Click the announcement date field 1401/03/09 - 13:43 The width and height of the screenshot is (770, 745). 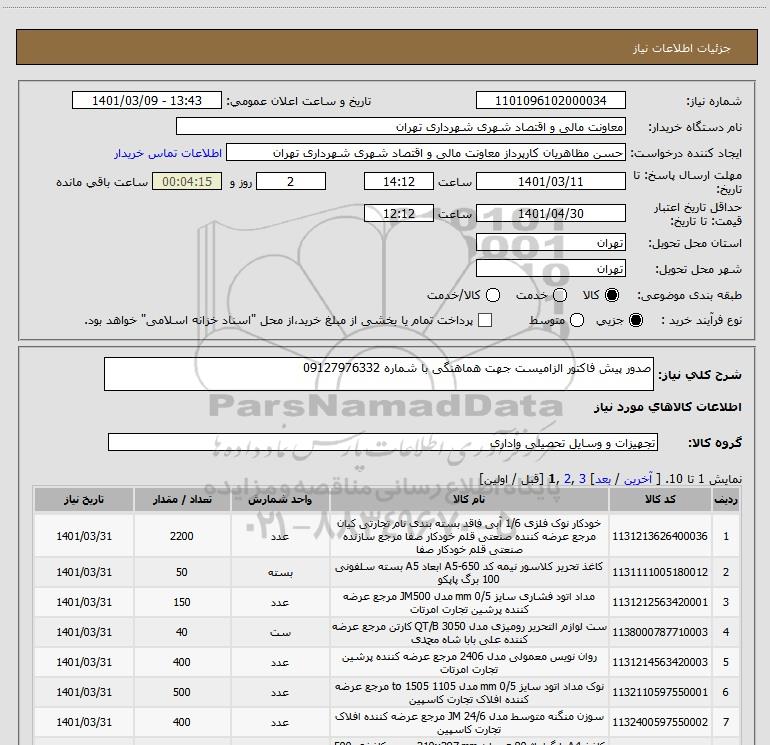(147, 101)
